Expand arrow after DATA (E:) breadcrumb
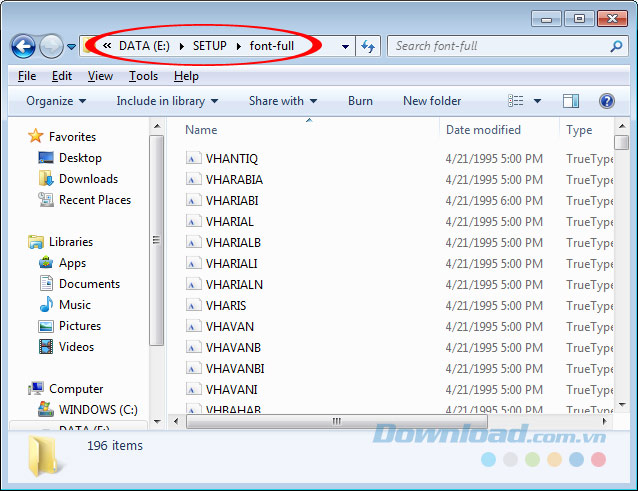 click(181, 46)
